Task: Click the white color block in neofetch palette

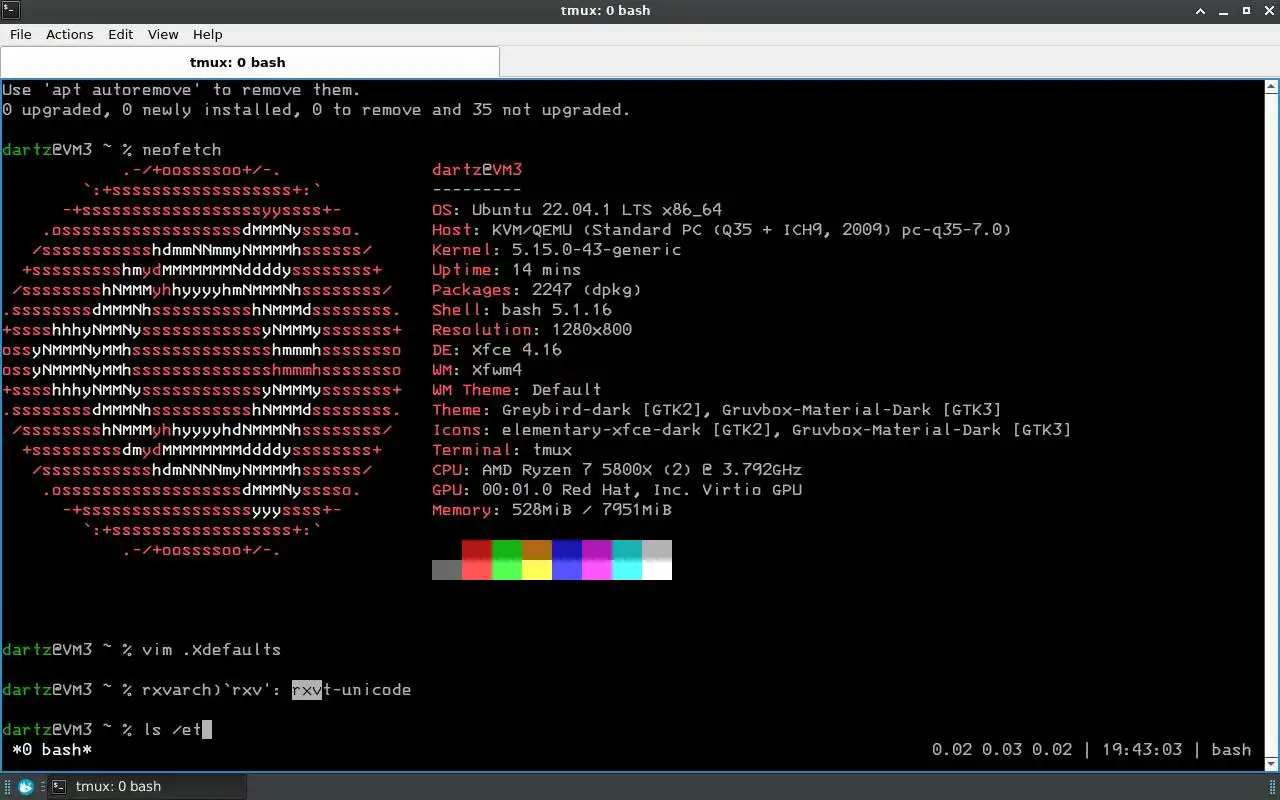Action: pyautogui.click(x=657, y=570)
